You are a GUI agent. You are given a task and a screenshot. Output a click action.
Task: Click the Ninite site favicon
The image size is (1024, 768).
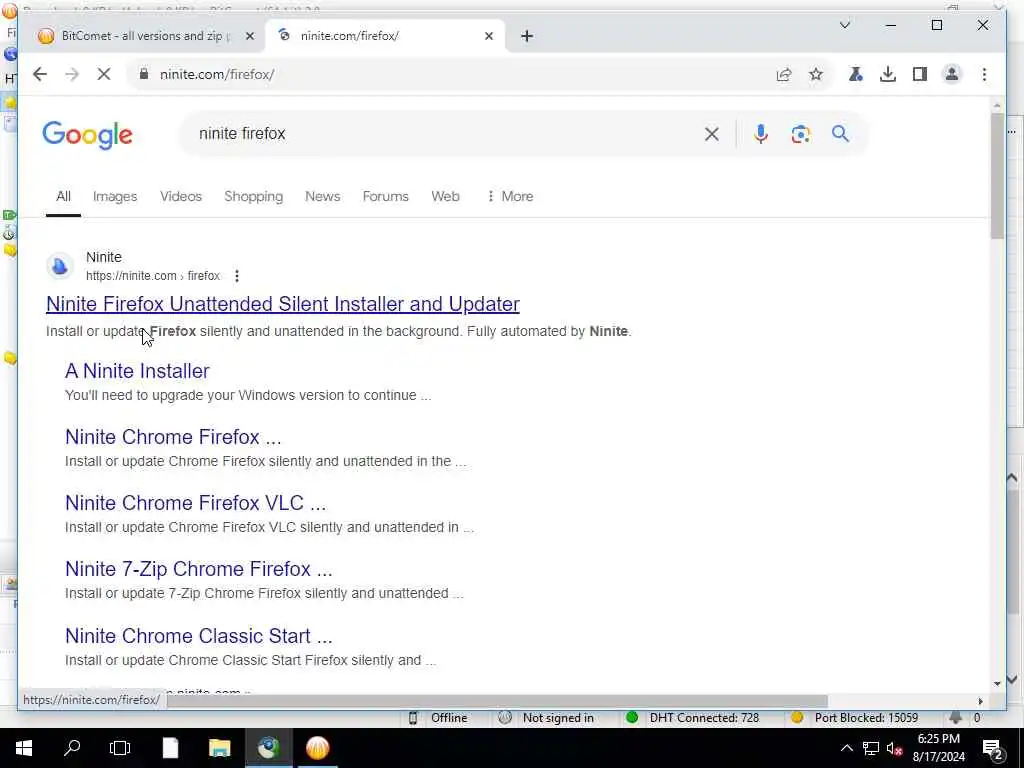[59, 266]
